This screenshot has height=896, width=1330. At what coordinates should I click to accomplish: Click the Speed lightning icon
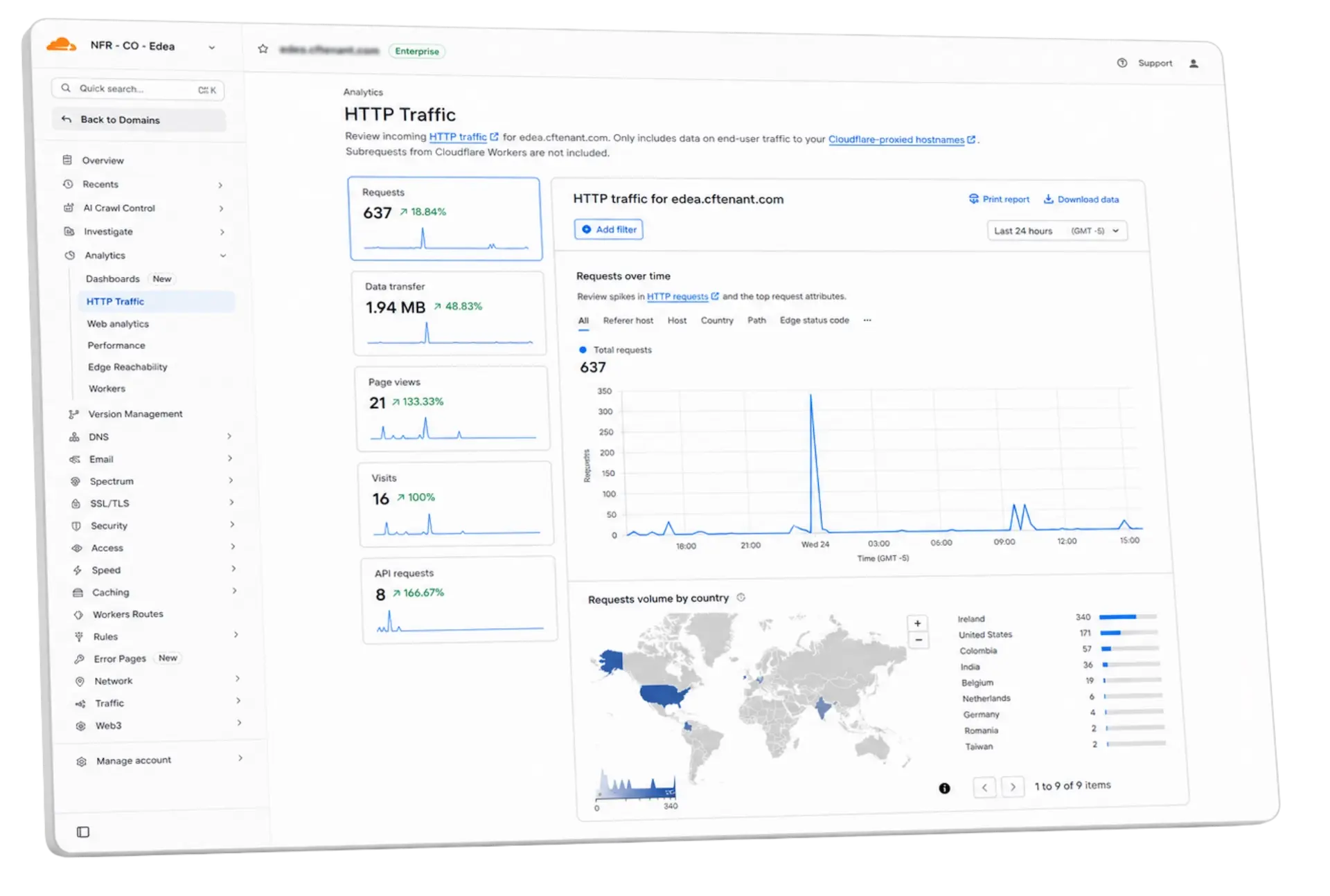click(x=78, y=570)
